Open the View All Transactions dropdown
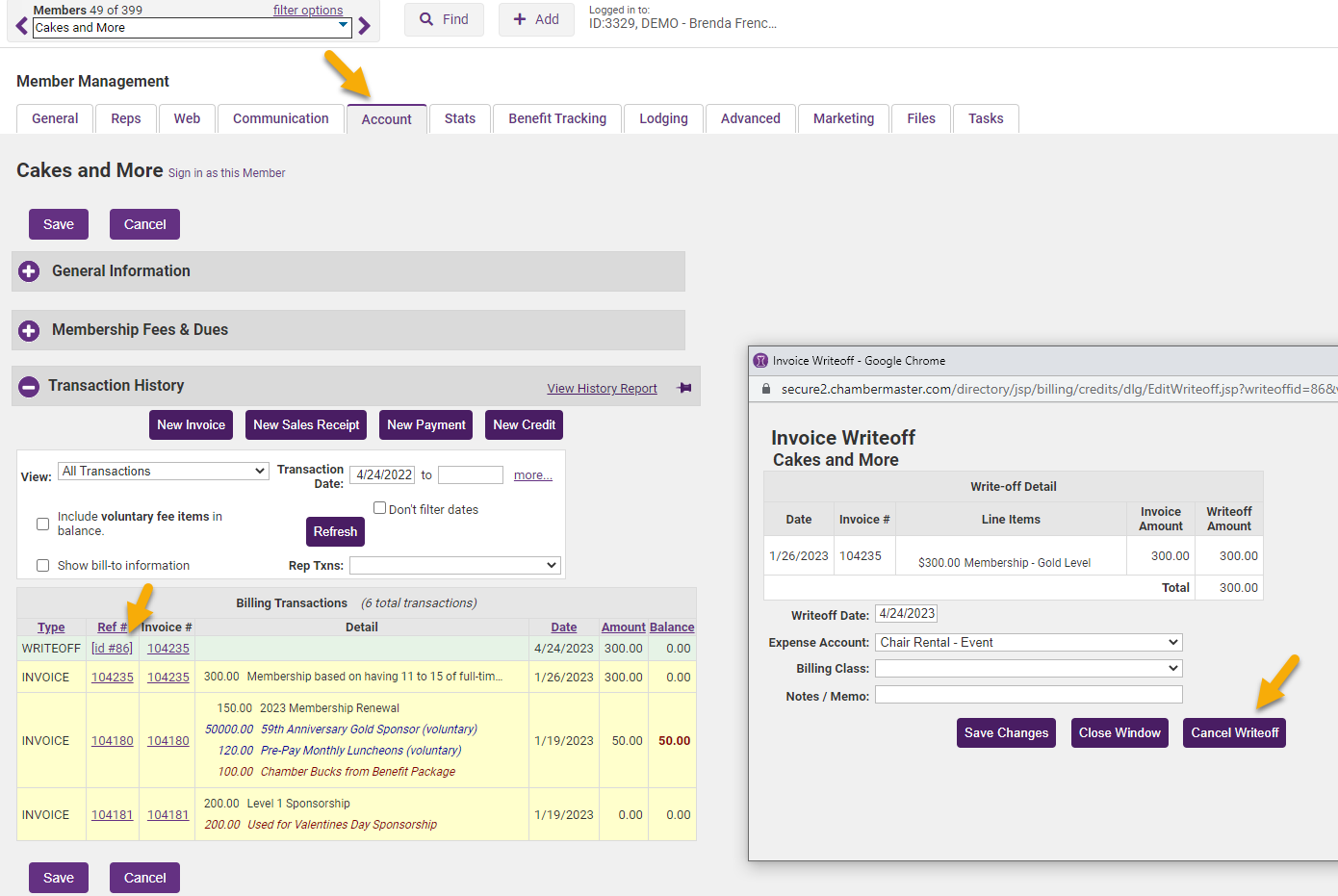Viewport: 1338px width, 896px height. click(x=164, y=471)
